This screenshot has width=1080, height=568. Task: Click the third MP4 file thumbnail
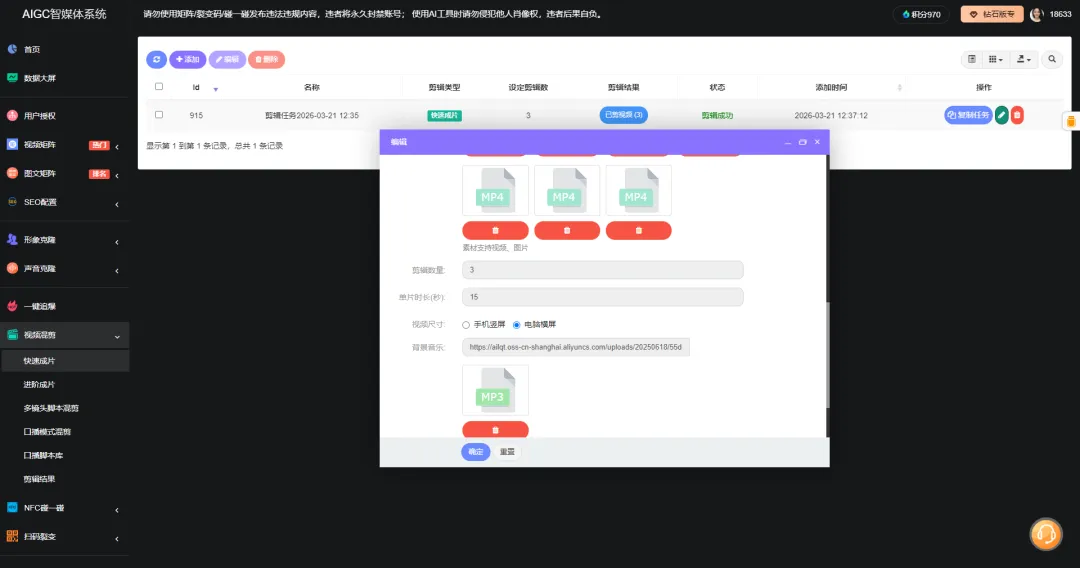[638, 191]
